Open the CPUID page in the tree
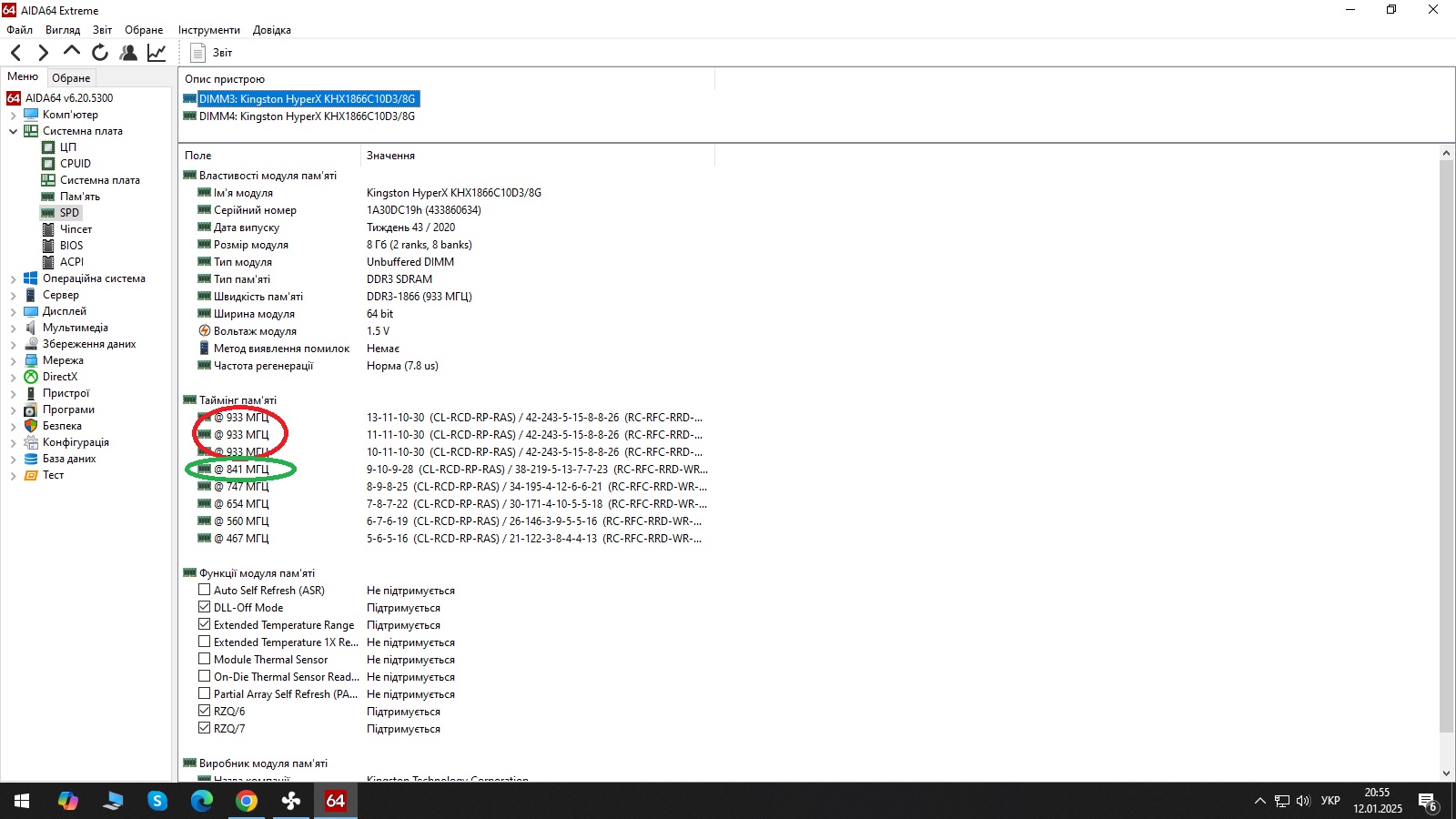Viewport: 1456px width, 819px height. [x=76, y=164]
